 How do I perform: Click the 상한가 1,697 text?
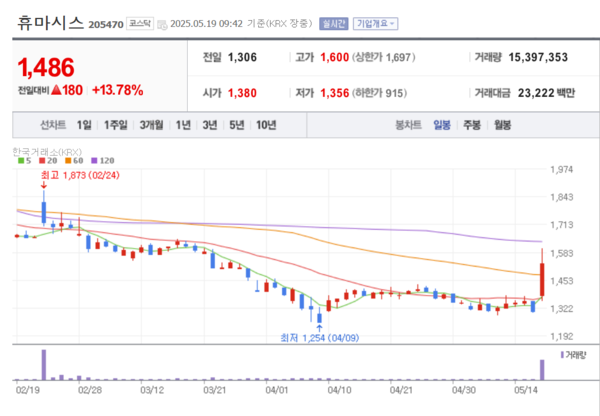pos(383,57)
